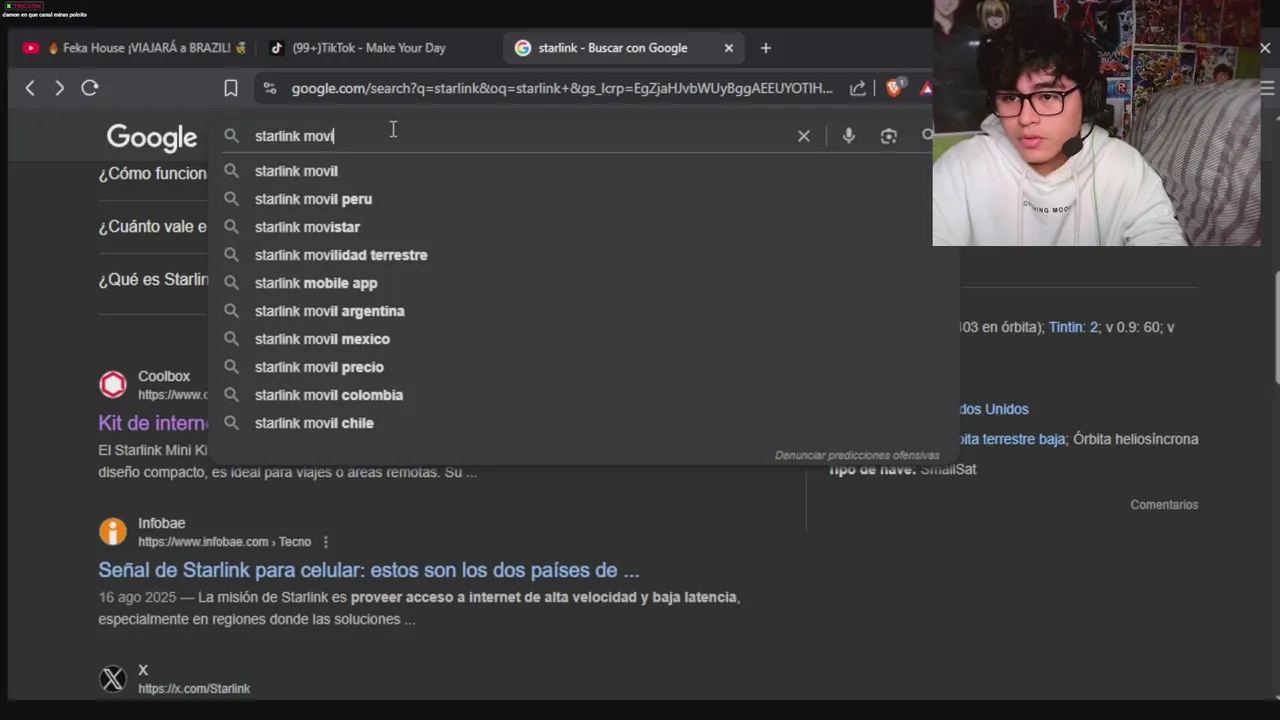
Task: Click the Coolbox site favicon
Action: [x=113, y=384]
